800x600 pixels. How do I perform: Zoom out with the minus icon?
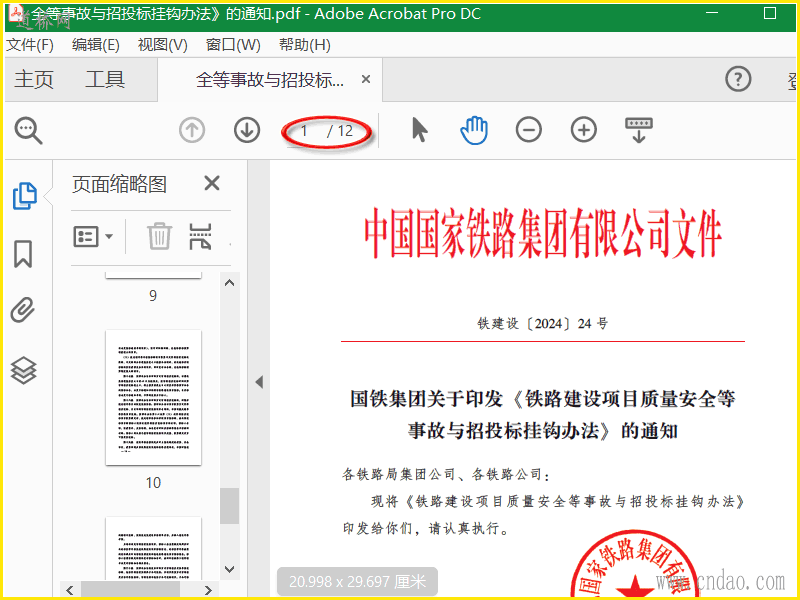tap(529, 130)
